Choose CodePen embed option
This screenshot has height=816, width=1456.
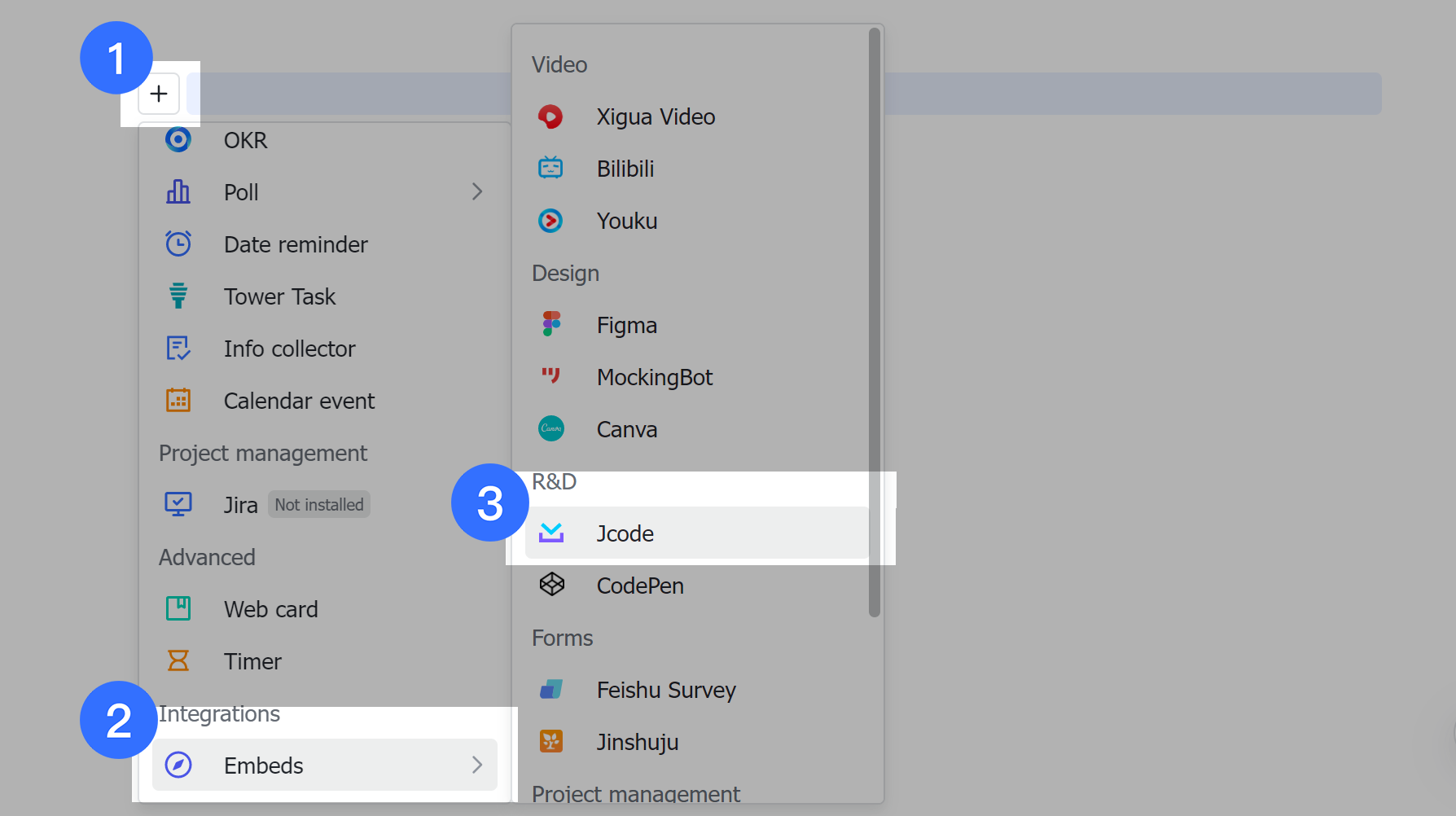tap(697, 586)
